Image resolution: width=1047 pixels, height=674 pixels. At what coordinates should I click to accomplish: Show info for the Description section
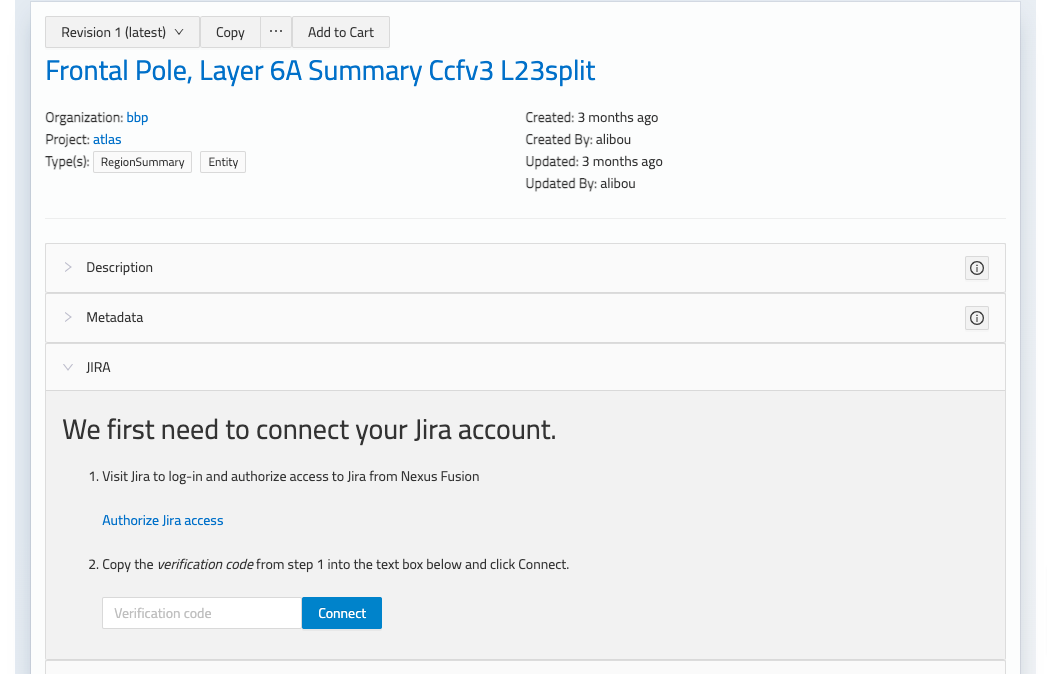(x=976, y=268)
